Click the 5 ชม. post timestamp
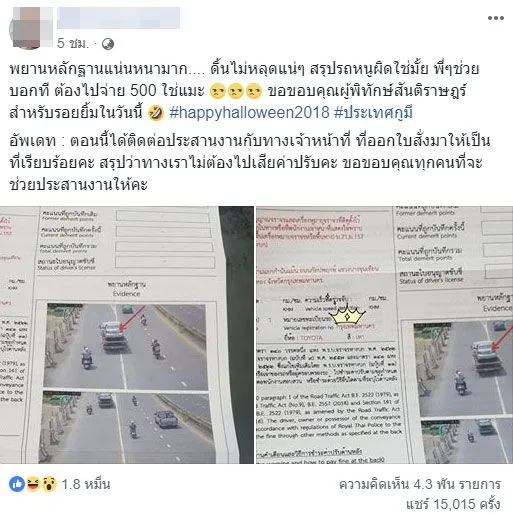This screenshot has height=520, width=513. (x=73, y=43)
